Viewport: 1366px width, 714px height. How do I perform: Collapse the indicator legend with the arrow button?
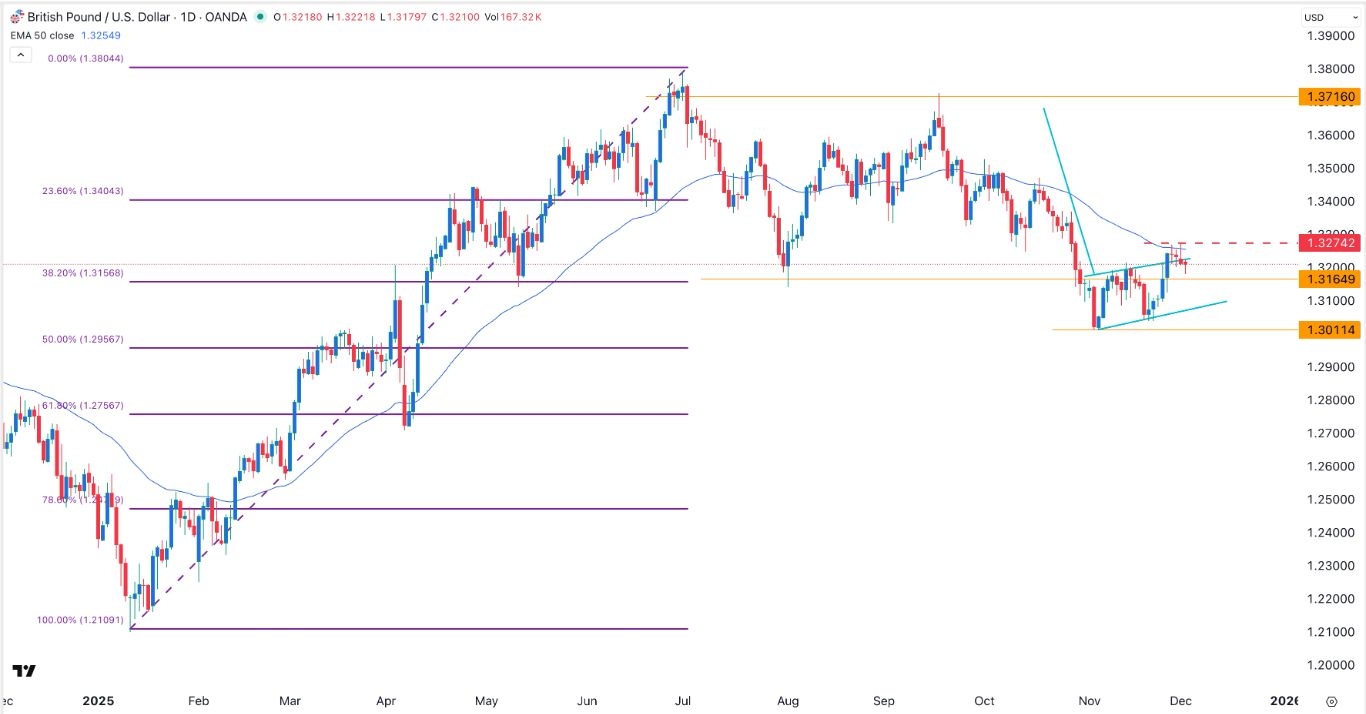20,54
